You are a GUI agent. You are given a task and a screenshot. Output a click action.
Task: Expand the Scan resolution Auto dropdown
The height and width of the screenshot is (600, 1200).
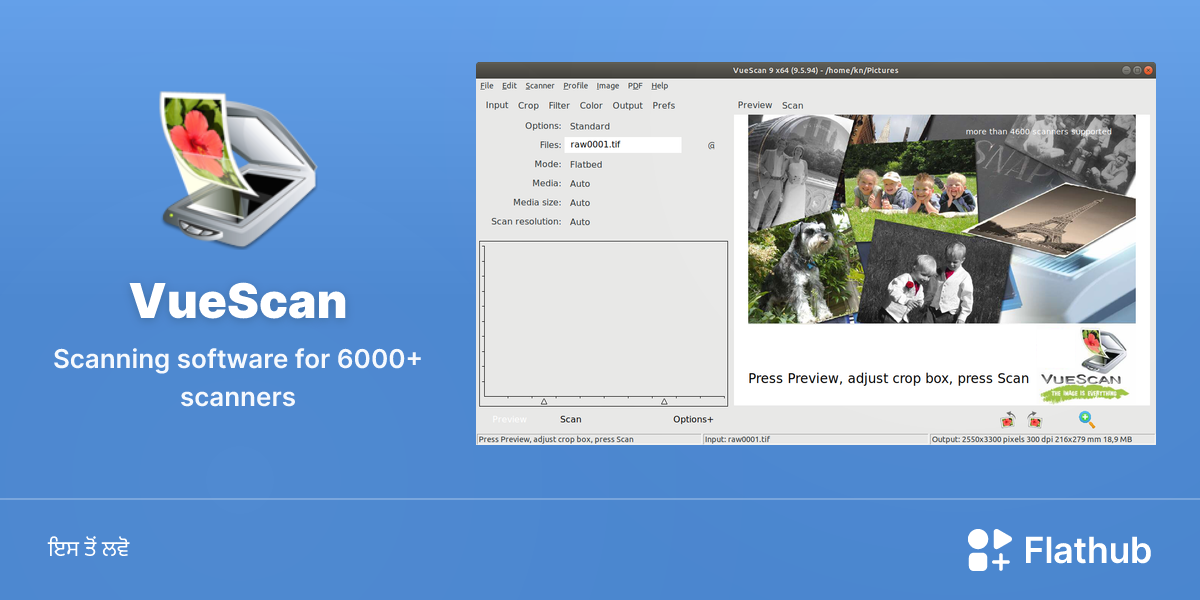click(x=580, y=222)
